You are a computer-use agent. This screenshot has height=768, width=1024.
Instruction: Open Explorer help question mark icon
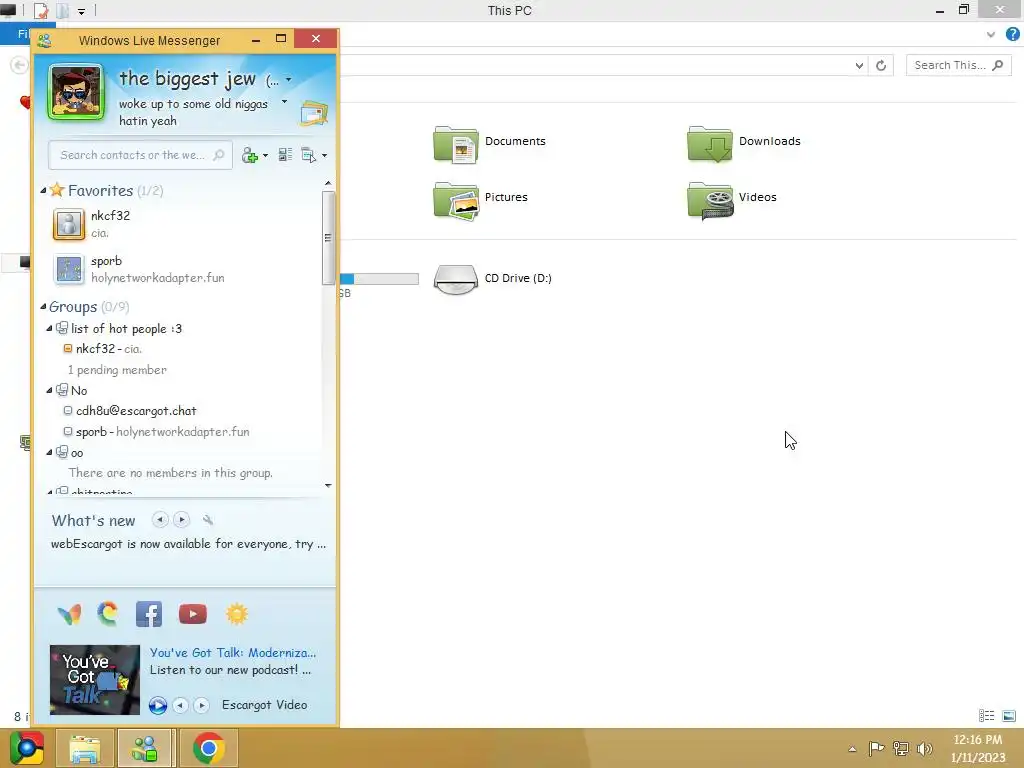pyautogui.click(x=1012, y=34)
